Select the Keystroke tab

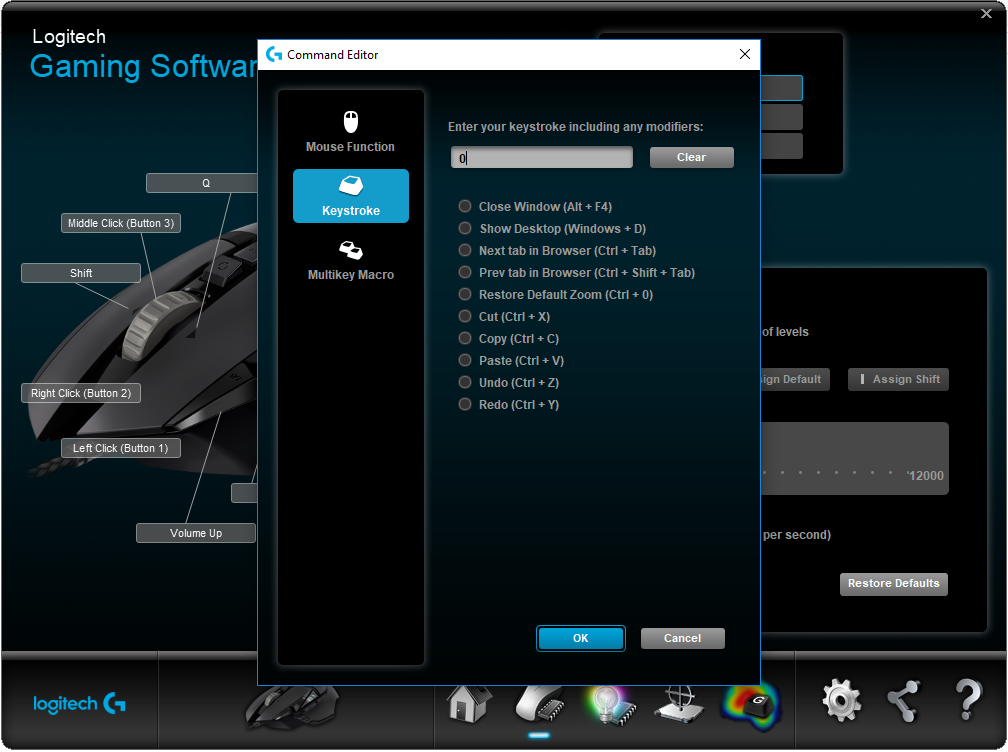(350, 196)
